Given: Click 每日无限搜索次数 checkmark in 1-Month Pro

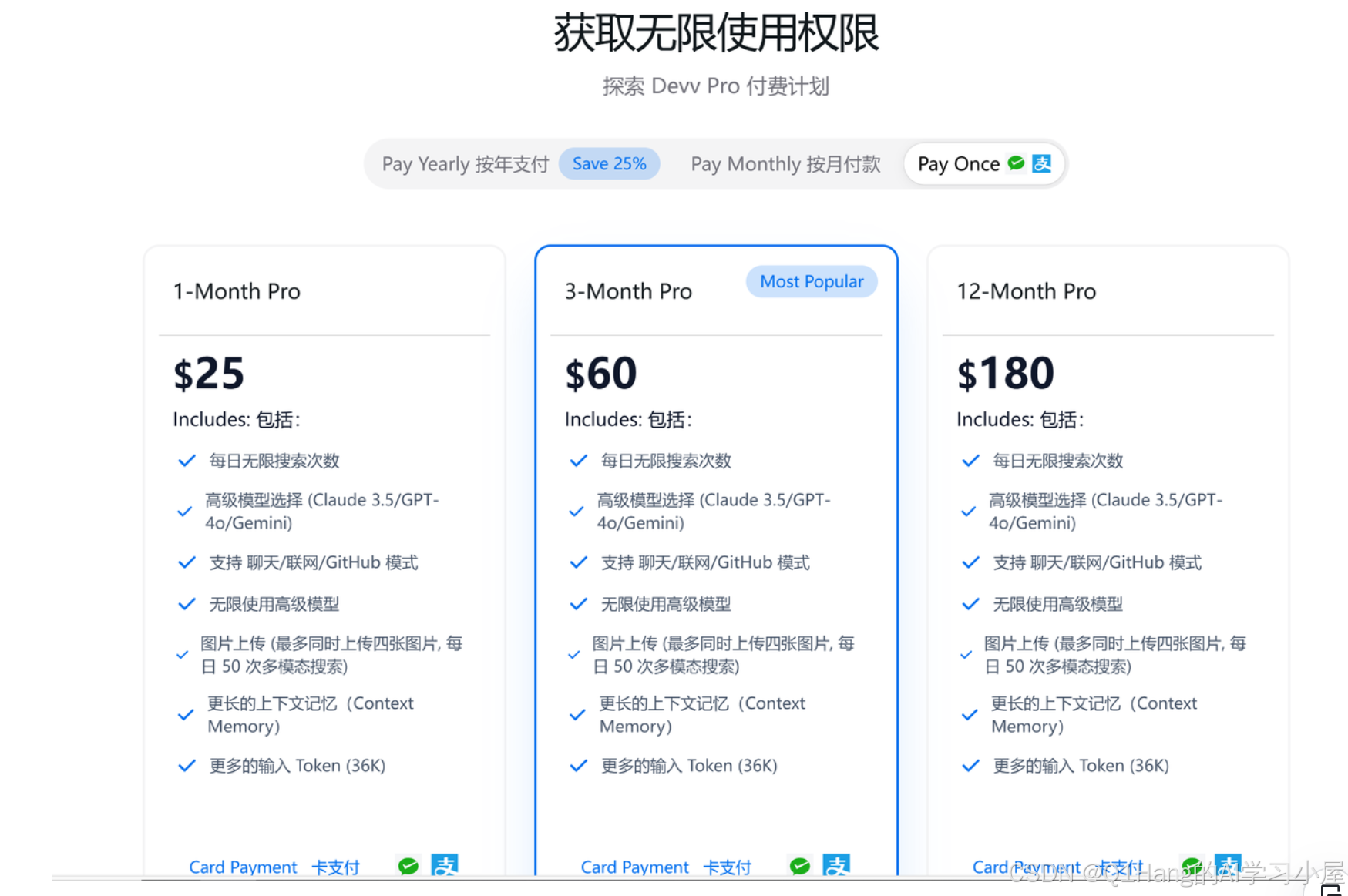Looking at the screenshot, I should coord(187,461).
